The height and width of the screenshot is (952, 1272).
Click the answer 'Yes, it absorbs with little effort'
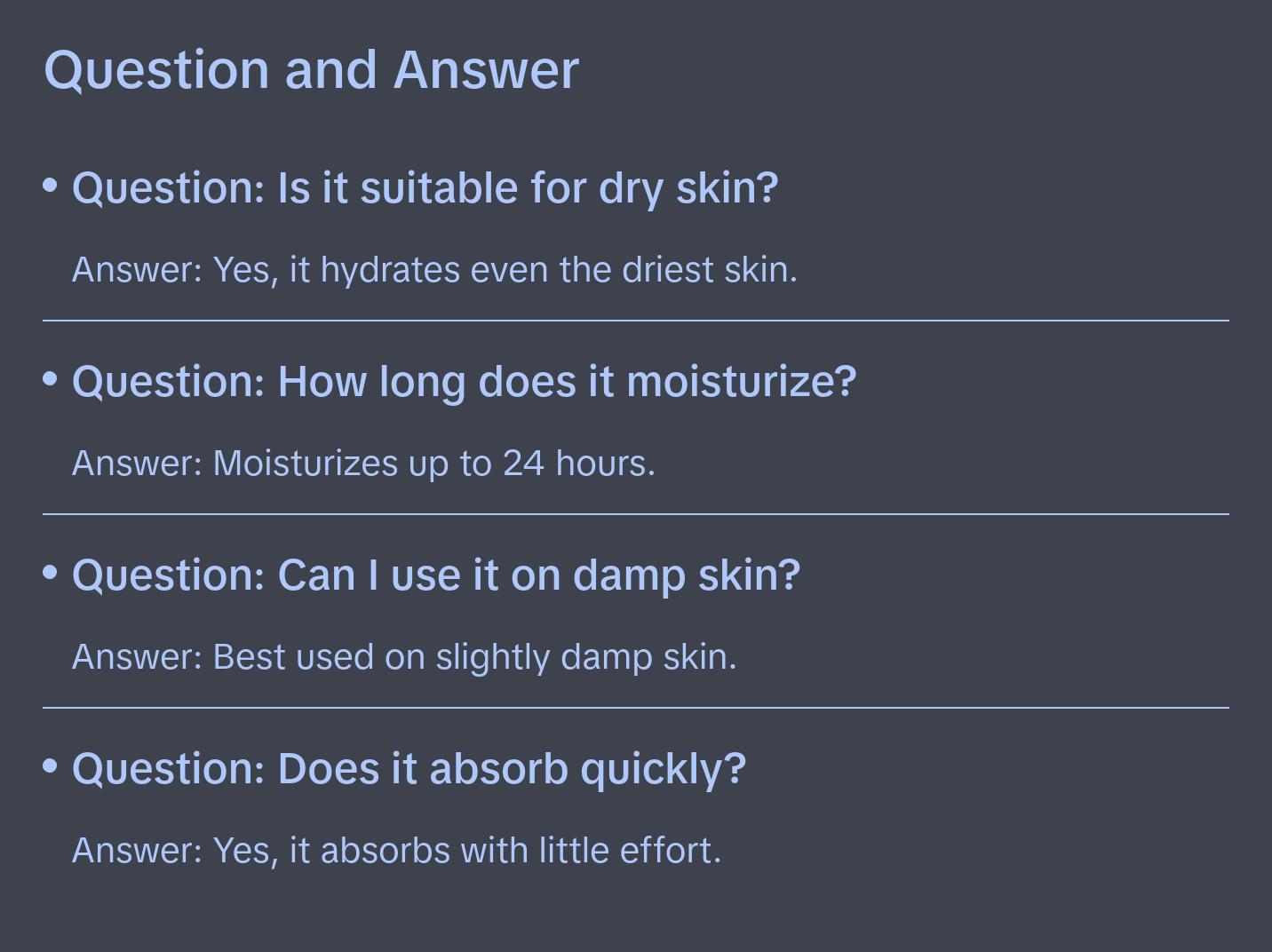396,851
